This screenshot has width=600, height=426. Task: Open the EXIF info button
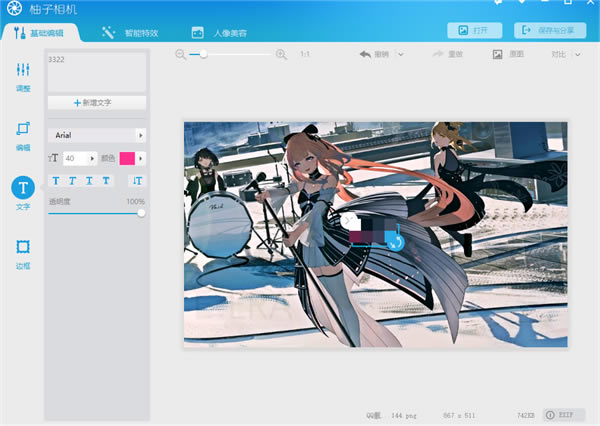click(x=564, y=415)
